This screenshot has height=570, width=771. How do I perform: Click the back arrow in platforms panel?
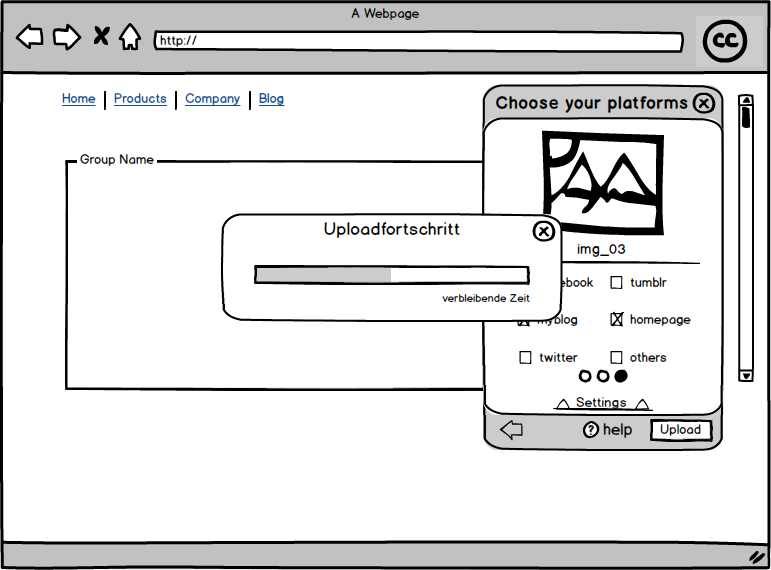512,430
